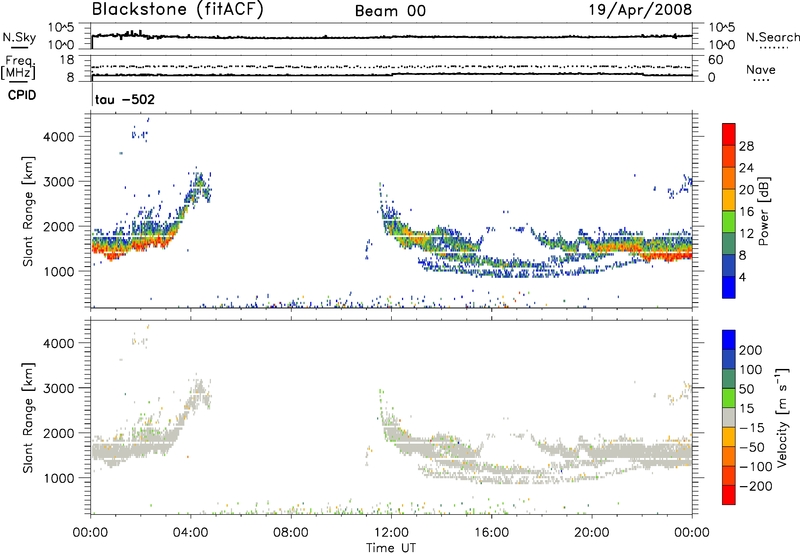
Task: Click the upper panel "Slant Range [km]" axis title
Action: 28,211
